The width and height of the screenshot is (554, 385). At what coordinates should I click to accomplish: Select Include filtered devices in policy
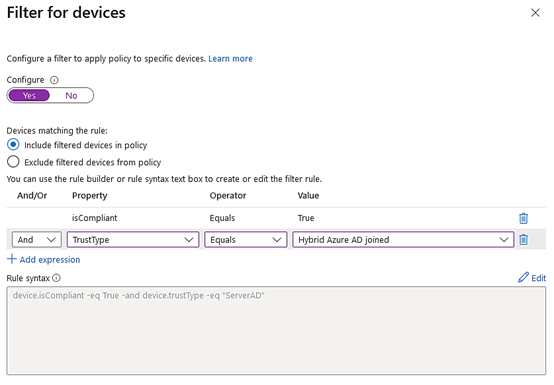pyautogui.click(x=13, y=144)
